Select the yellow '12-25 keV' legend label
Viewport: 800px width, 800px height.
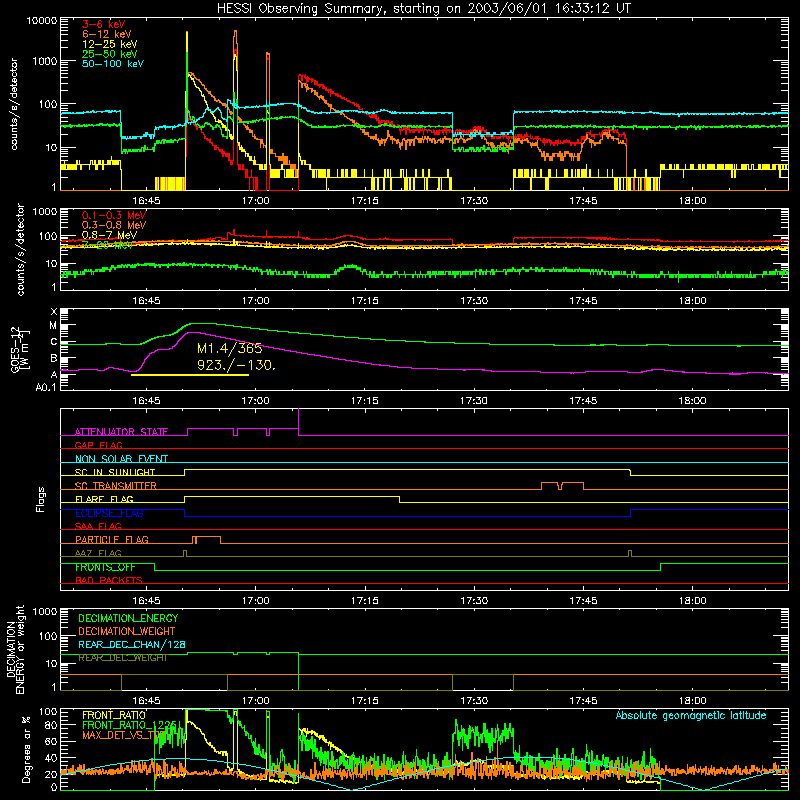[x=110, y=44]
